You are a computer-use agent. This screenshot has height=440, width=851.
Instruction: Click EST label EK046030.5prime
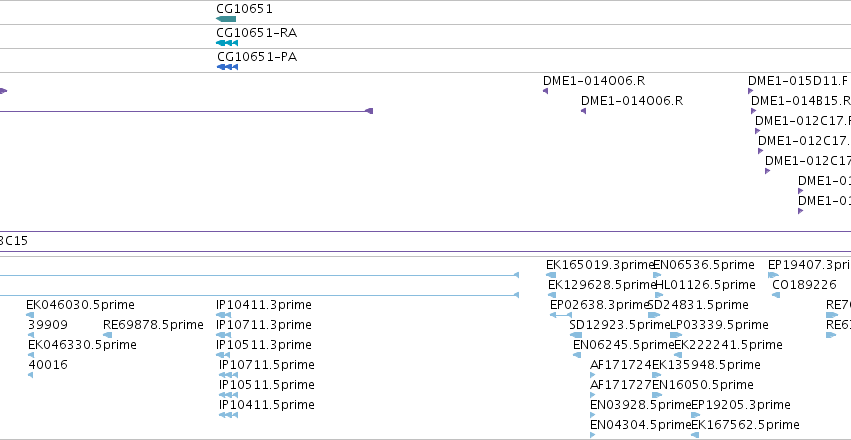[x=80, y=305]
